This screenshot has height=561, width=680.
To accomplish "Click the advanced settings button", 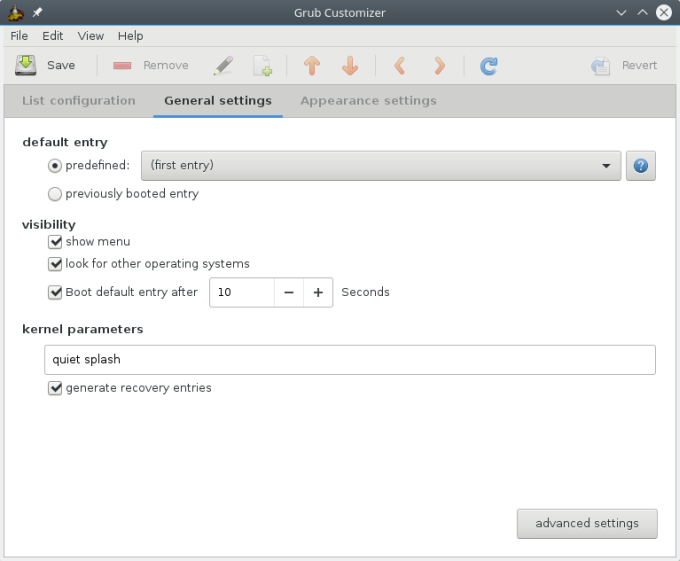I will point(586,523).
